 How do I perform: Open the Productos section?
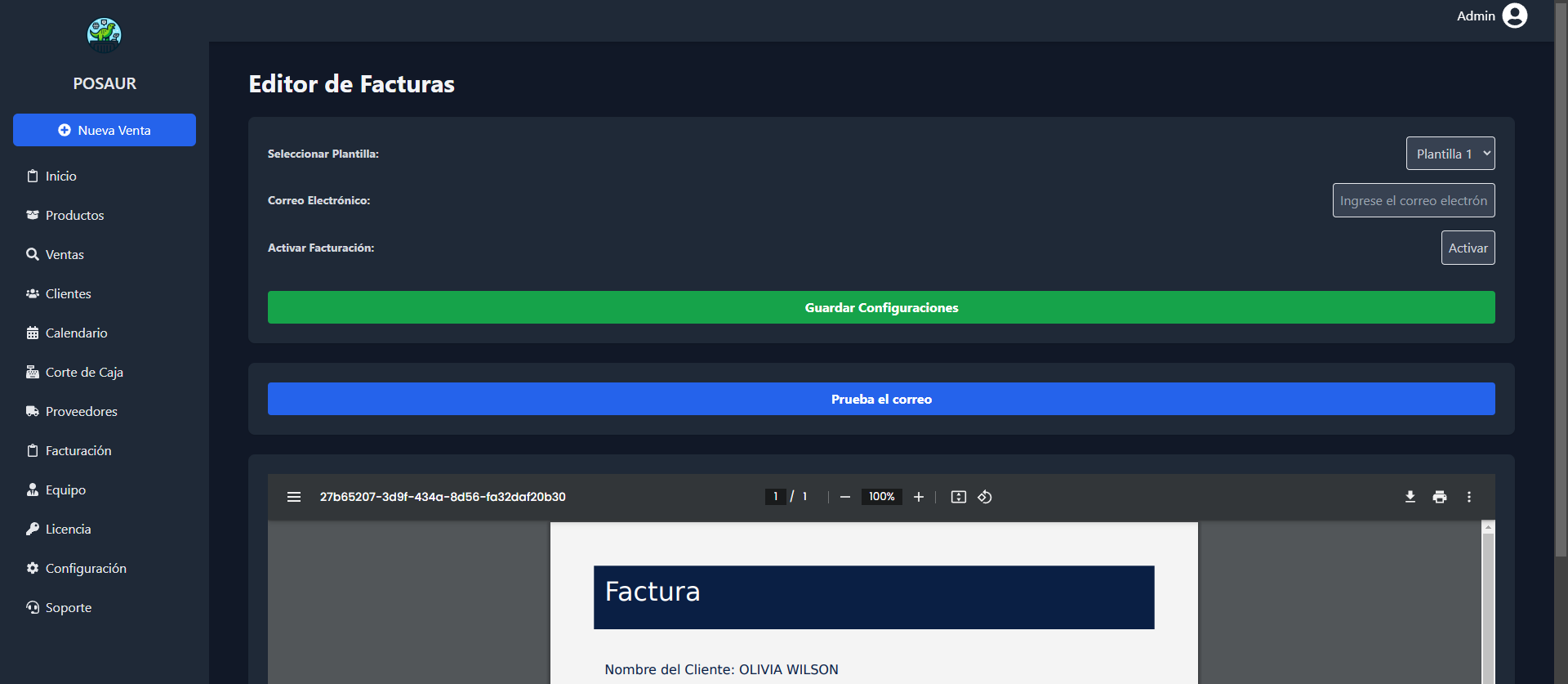click(x=105, y=215)
